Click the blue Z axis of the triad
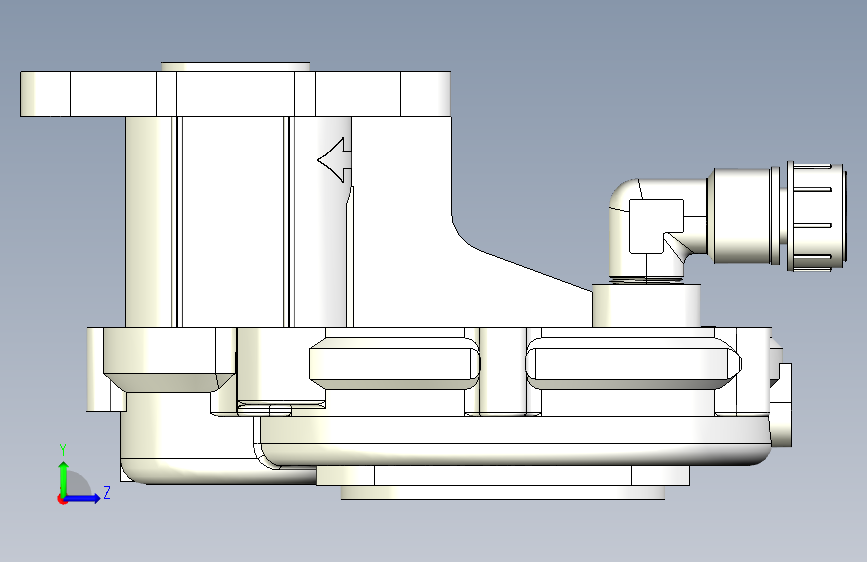Image resolution: width=867 pixels, height=562 pixels. pyautogui.click(x=82, y=498)
